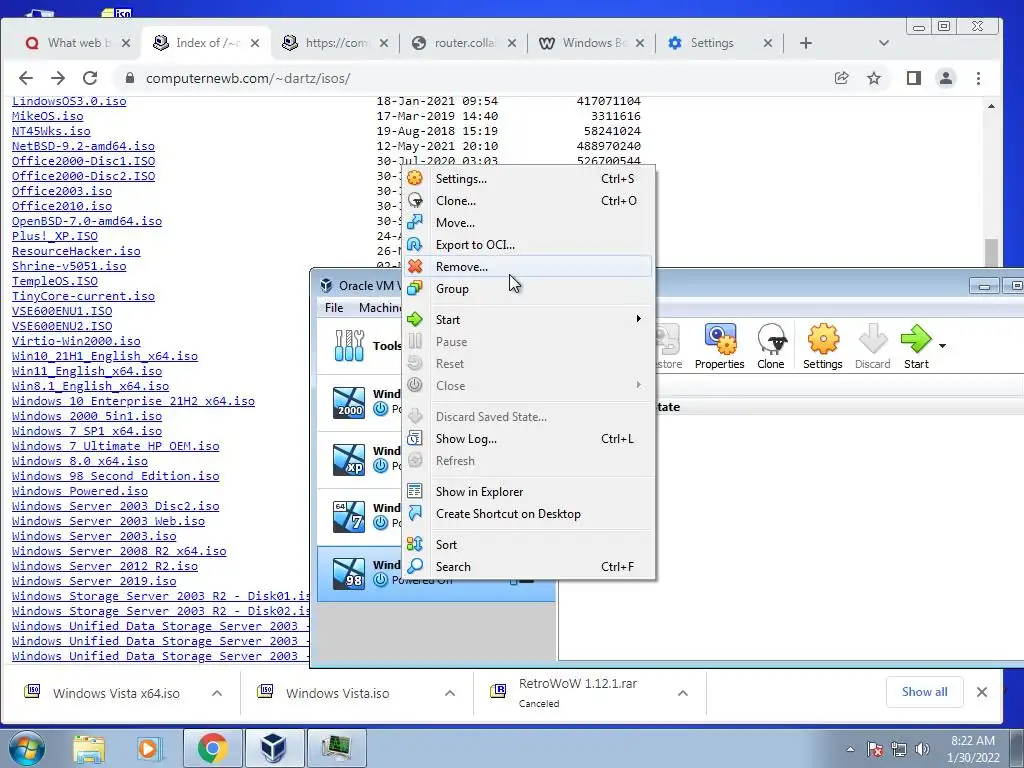
Task: Click the orange gear Settings menu icon
Action: [x=415, y=178]
